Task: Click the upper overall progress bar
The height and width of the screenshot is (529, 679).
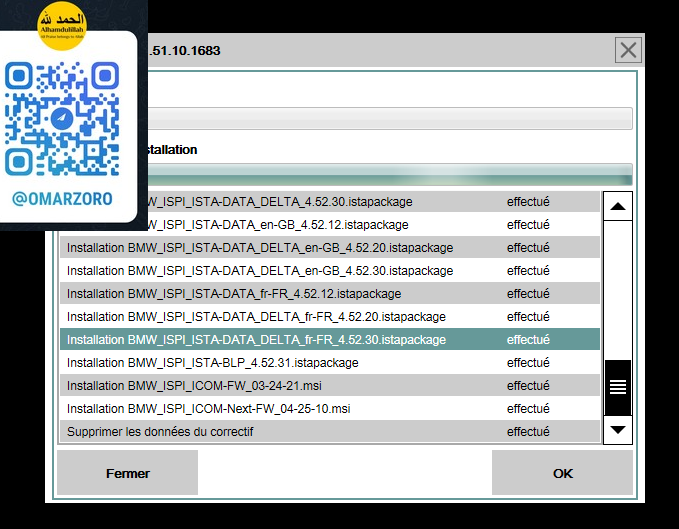Action: click(390, 118)
